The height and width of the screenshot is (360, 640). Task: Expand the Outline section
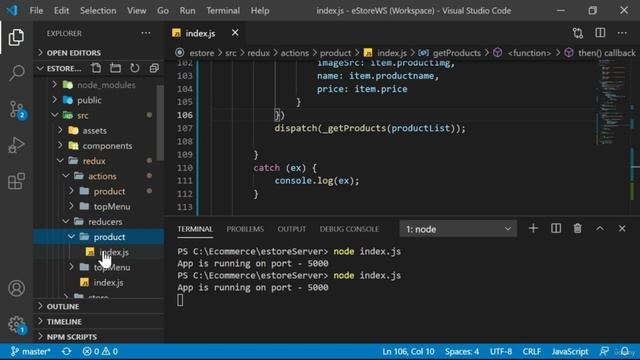coord(62,306)
